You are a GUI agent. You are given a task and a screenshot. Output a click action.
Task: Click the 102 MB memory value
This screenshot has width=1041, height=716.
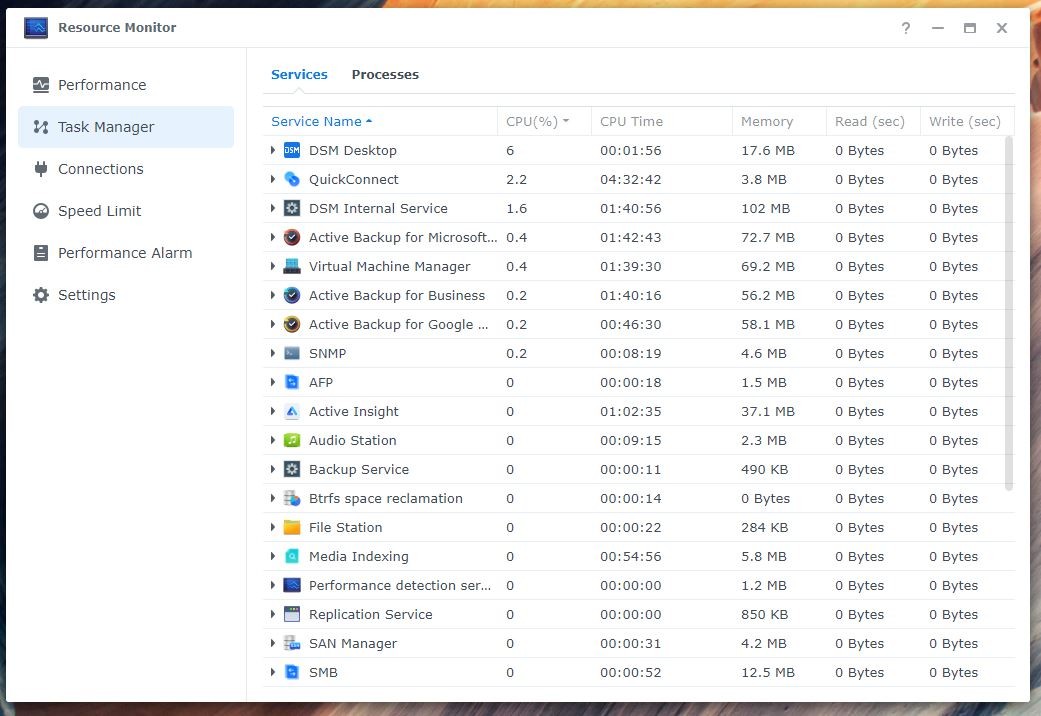click(765, 209)
